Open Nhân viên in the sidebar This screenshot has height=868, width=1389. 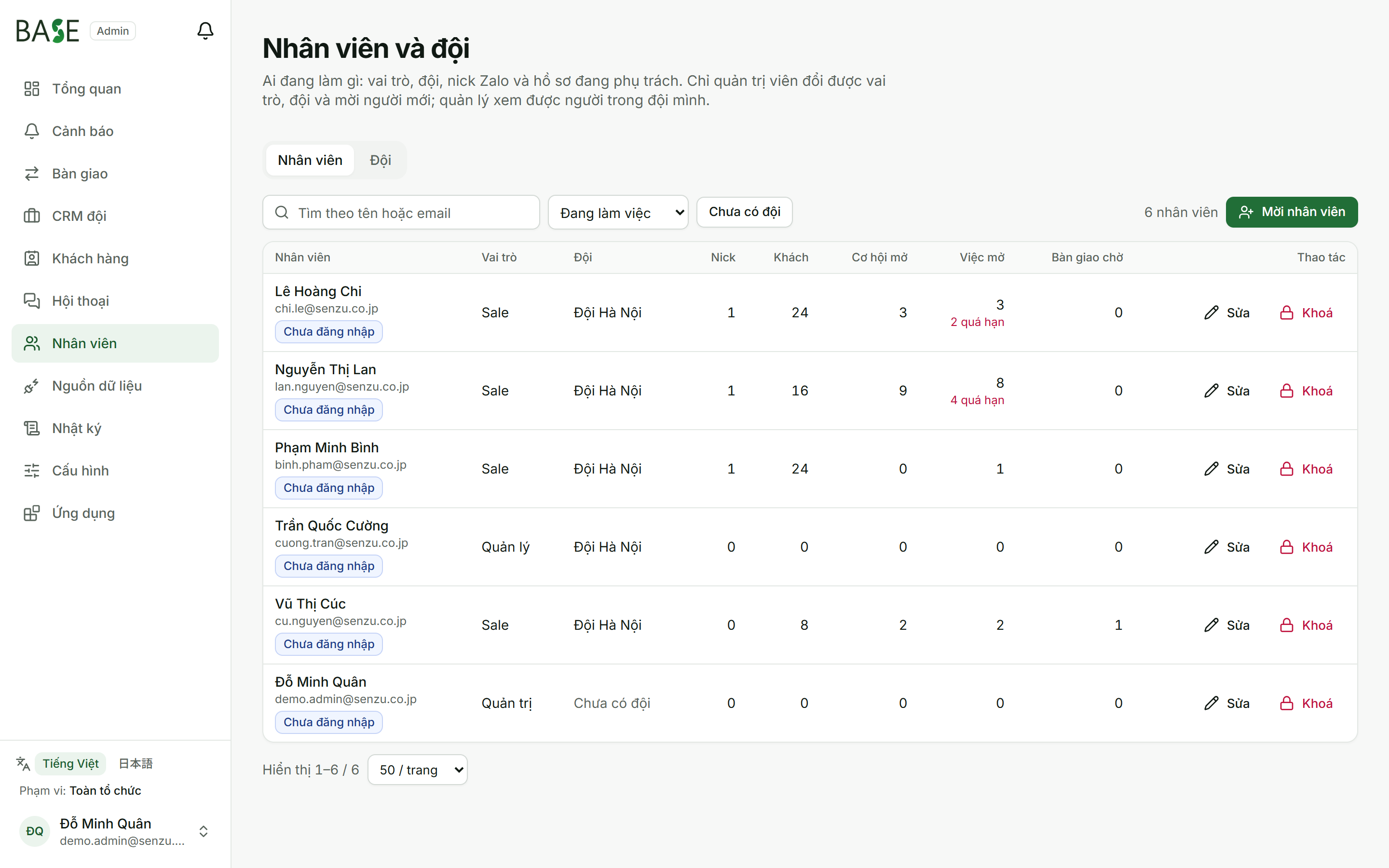pos(115,343)
